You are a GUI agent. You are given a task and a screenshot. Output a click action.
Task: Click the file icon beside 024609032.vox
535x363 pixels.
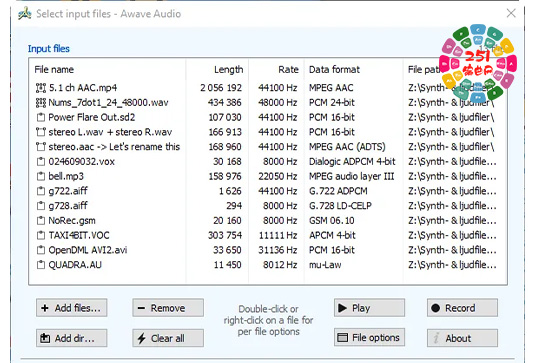click(41, 161)
